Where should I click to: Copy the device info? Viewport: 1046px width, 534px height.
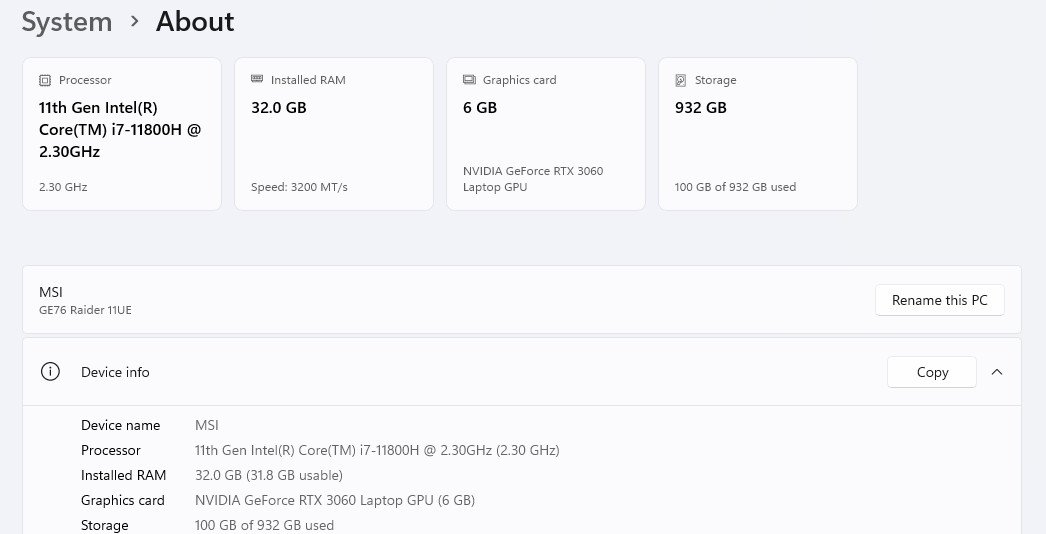tap(932, 372)
